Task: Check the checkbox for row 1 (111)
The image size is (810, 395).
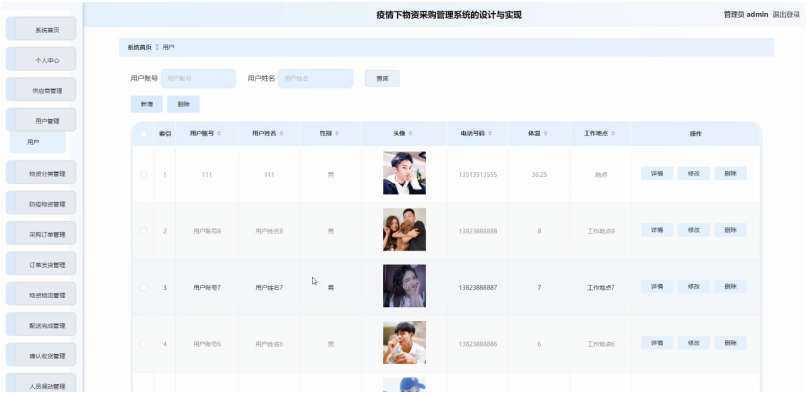Action: (x=144, y=175)
